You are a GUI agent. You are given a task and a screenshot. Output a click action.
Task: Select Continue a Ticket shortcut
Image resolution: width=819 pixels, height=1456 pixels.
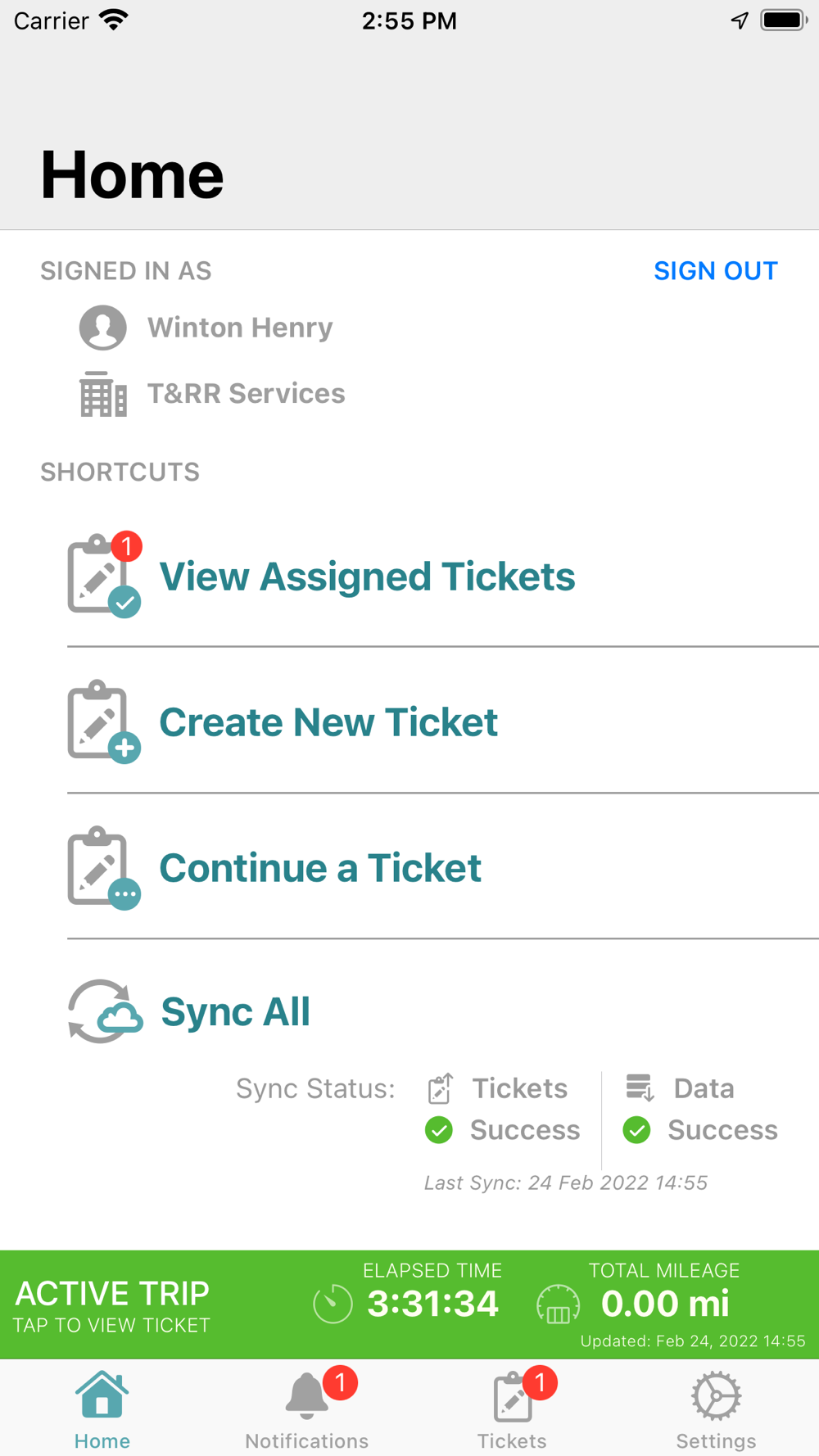(x=443, y=867)
